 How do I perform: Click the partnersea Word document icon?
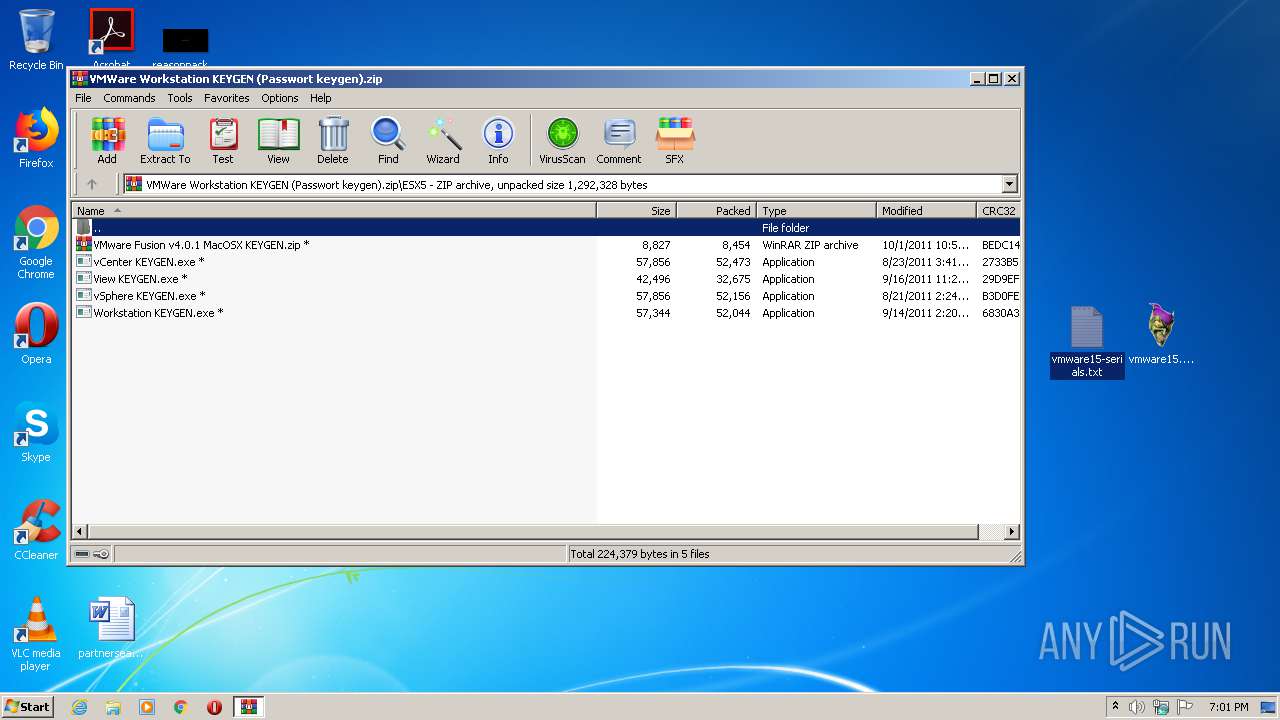click(x=111, y=628)
